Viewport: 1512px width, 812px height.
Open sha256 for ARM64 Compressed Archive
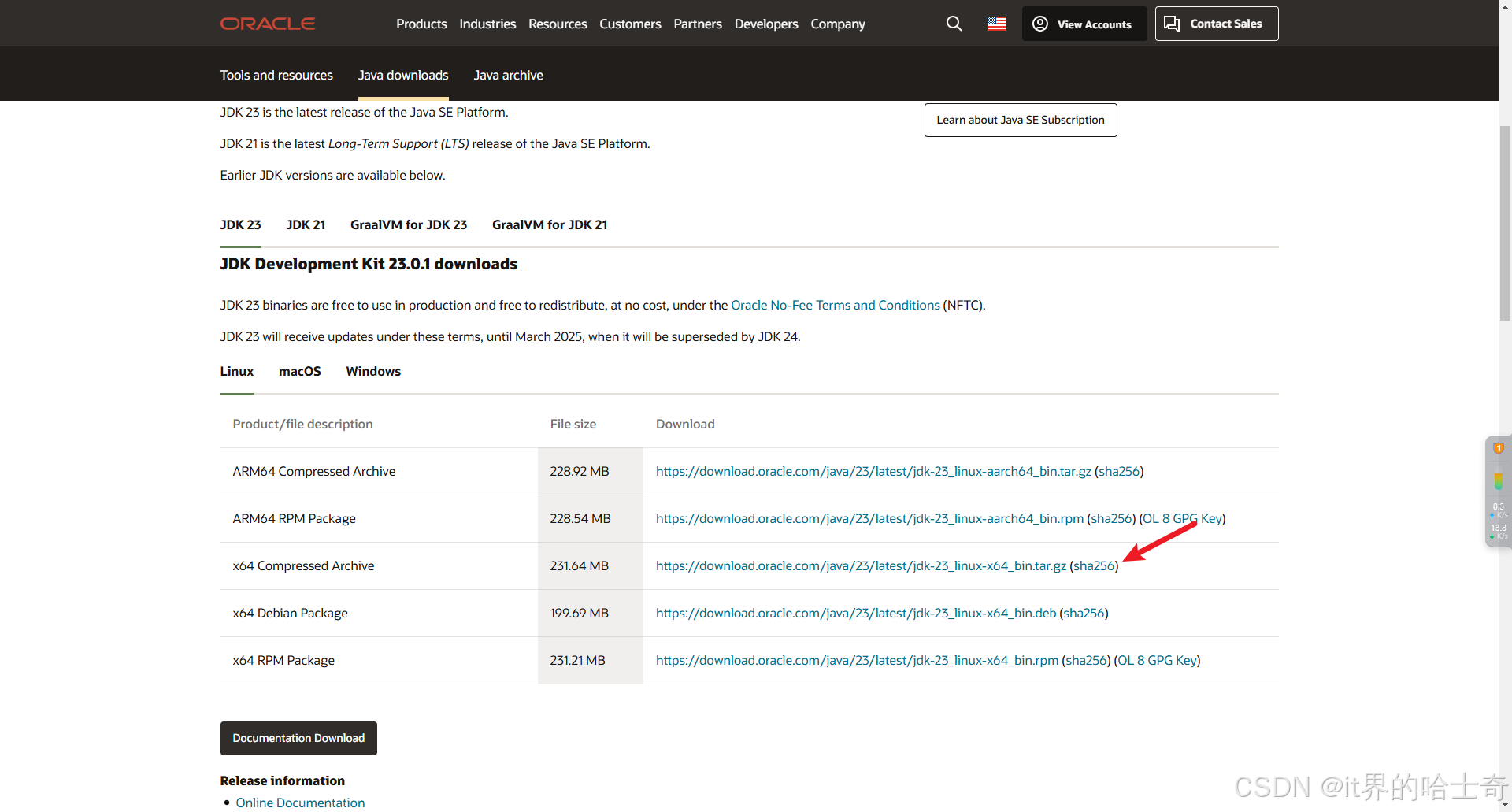click(1119, 471)
